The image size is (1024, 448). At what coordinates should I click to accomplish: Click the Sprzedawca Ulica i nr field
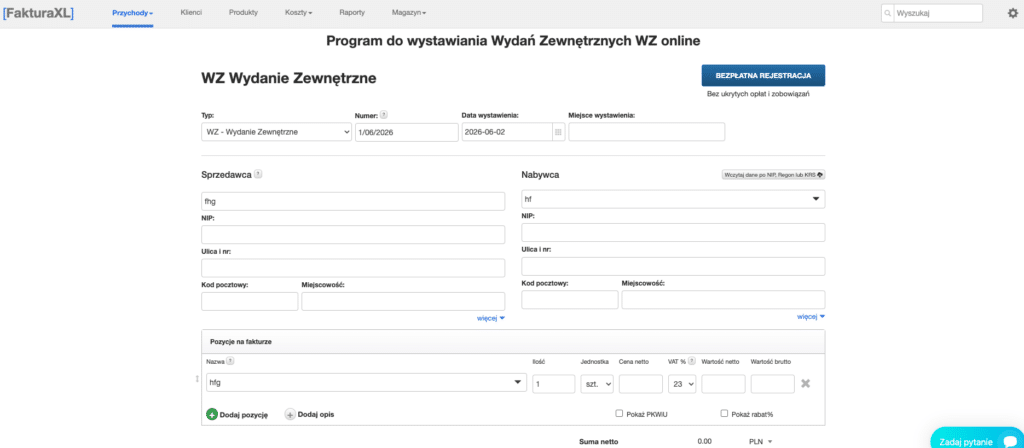[x=353, y=268]
